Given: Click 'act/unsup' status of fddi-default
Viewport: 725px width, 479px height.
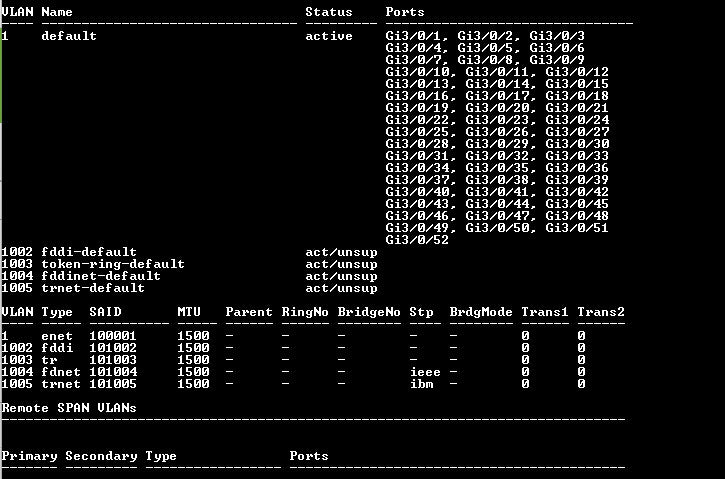Looking at the screenshot, I should [341, 252].
